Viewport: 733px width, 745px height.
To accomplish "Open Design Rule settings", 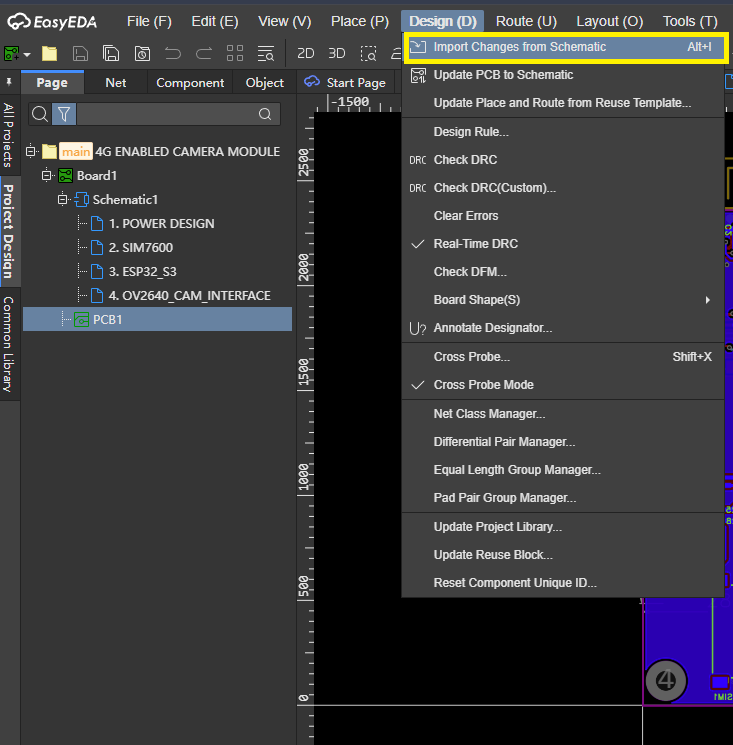I will [562, 132].
